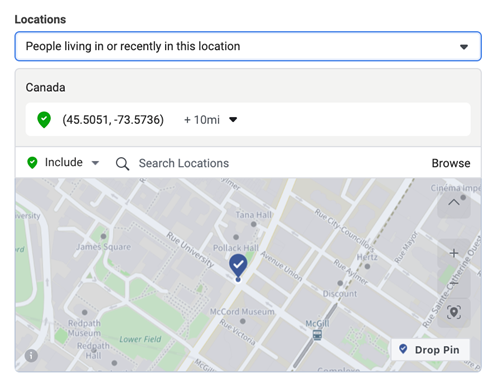Select the (45.5051, -73.5736) location entry
493x378 pixels.
coord(248,119)
